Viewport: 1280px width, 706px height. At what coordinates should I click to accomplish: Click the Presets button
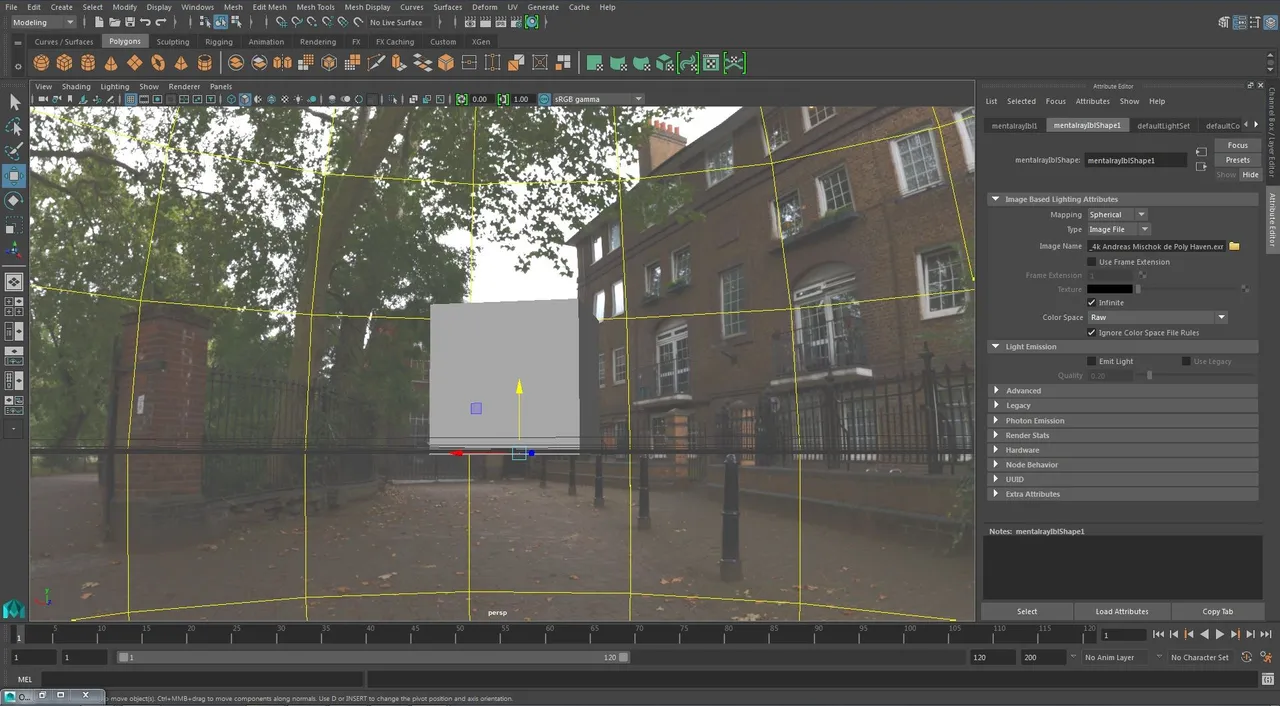(1238, 160)
